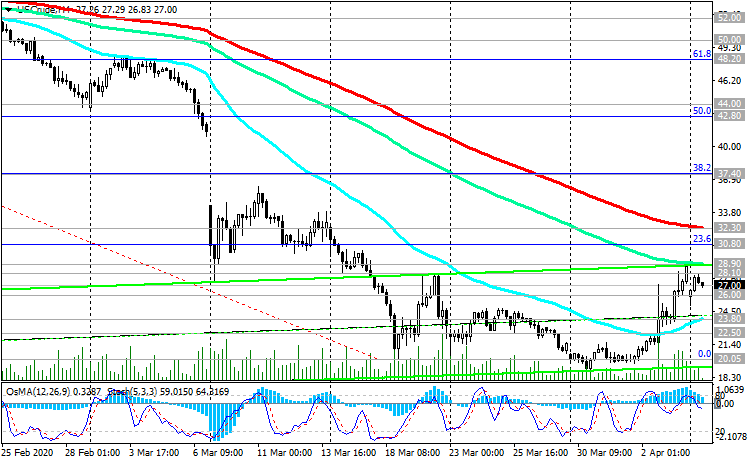Click the 32.30 price label on the axis

click(x=729, y=228)
